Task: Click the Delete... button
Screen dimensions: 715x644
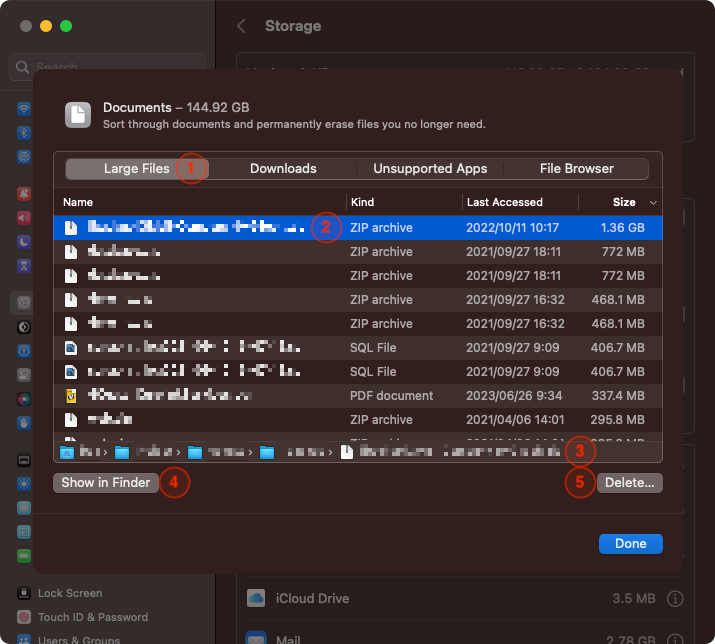Action: pyautogui.click(x=629, y=483)
